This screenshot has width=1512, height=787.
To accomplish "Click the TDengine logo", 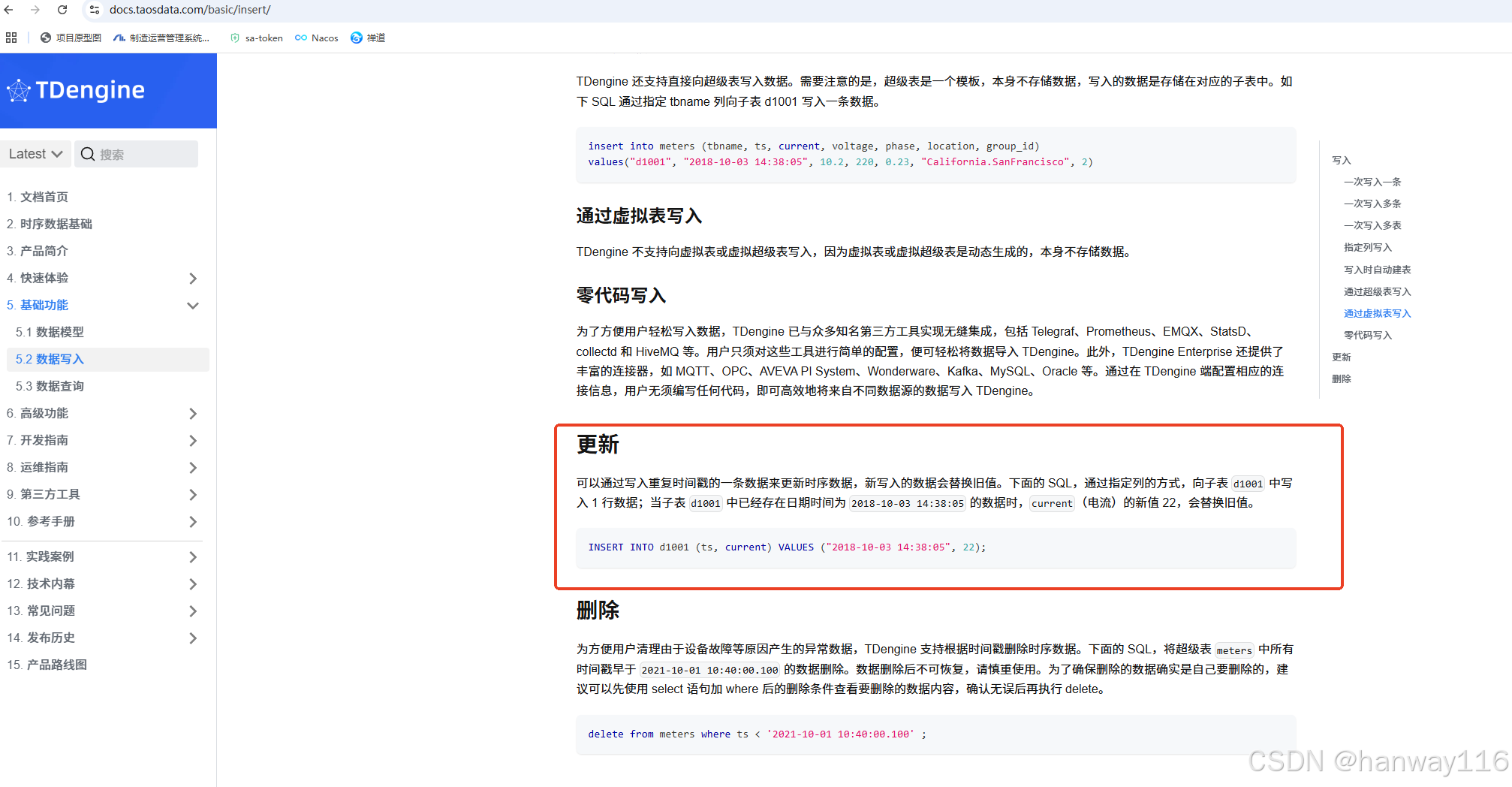I will (x=76, y=90).
